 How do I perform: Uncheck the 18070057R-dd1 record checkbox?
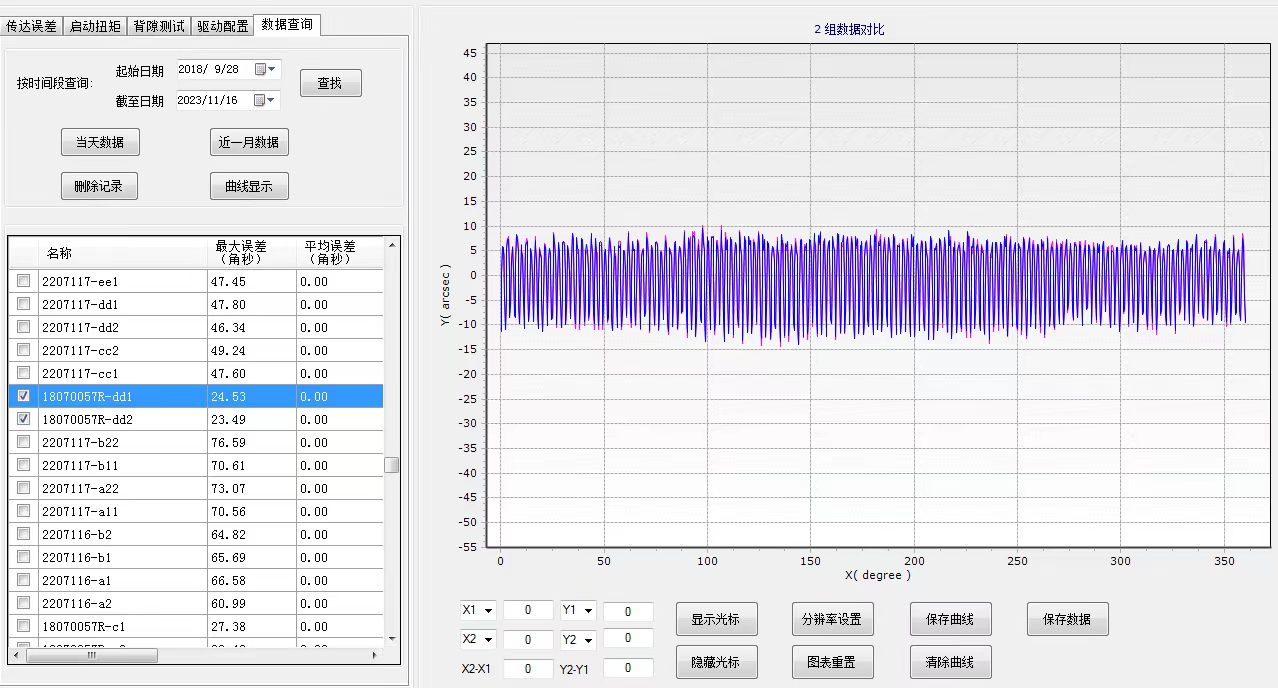[x=24, y=396]
